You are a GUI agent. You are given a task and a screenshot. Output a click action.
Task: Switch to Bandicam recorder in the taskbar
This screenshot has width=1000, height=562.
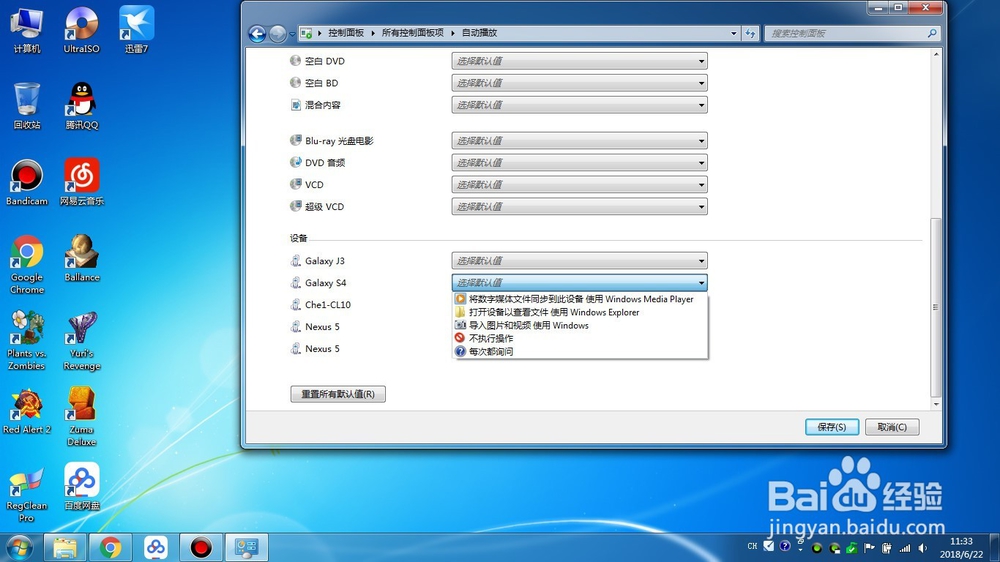(201, 547)
